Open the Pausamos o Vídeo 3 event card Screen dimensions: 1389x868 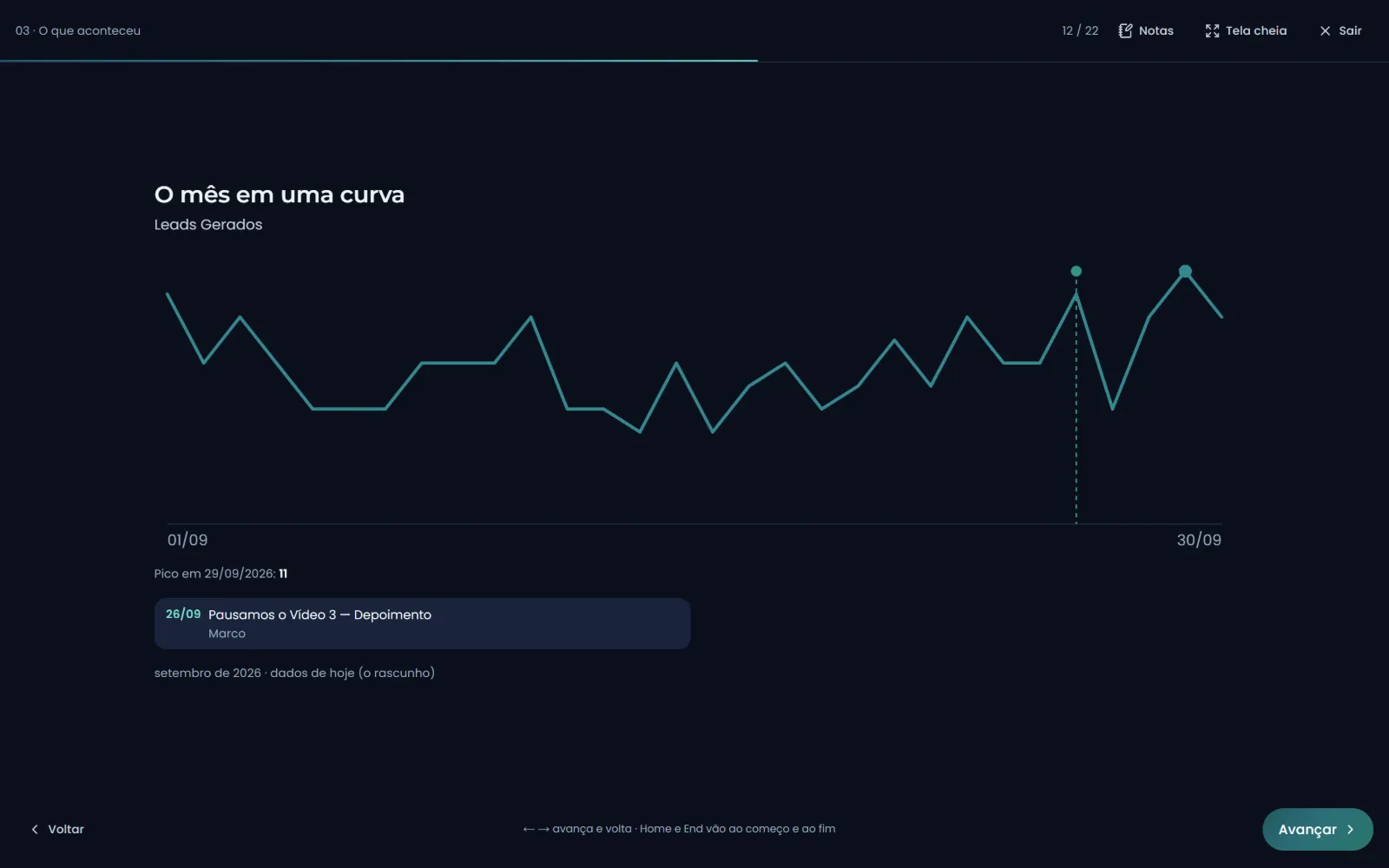pos(422,623)
